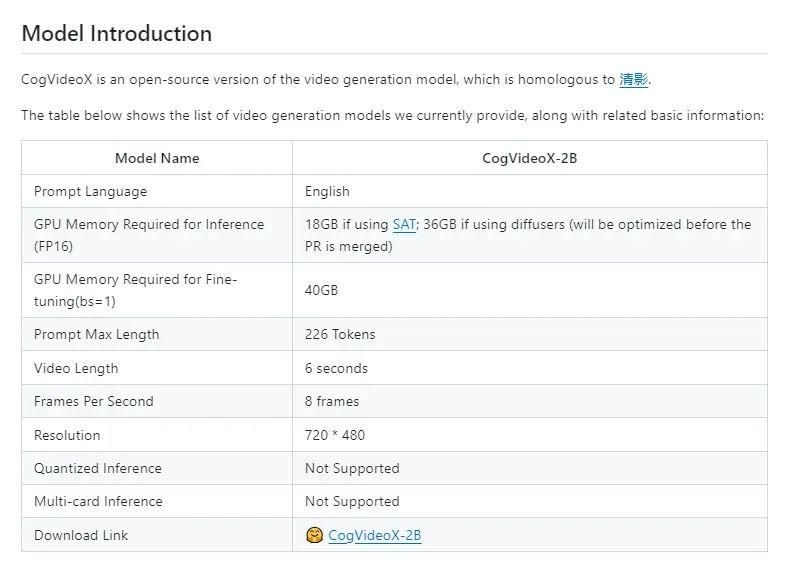789x565 pixels.
Task: Open the SAT link
Action: 404,224
